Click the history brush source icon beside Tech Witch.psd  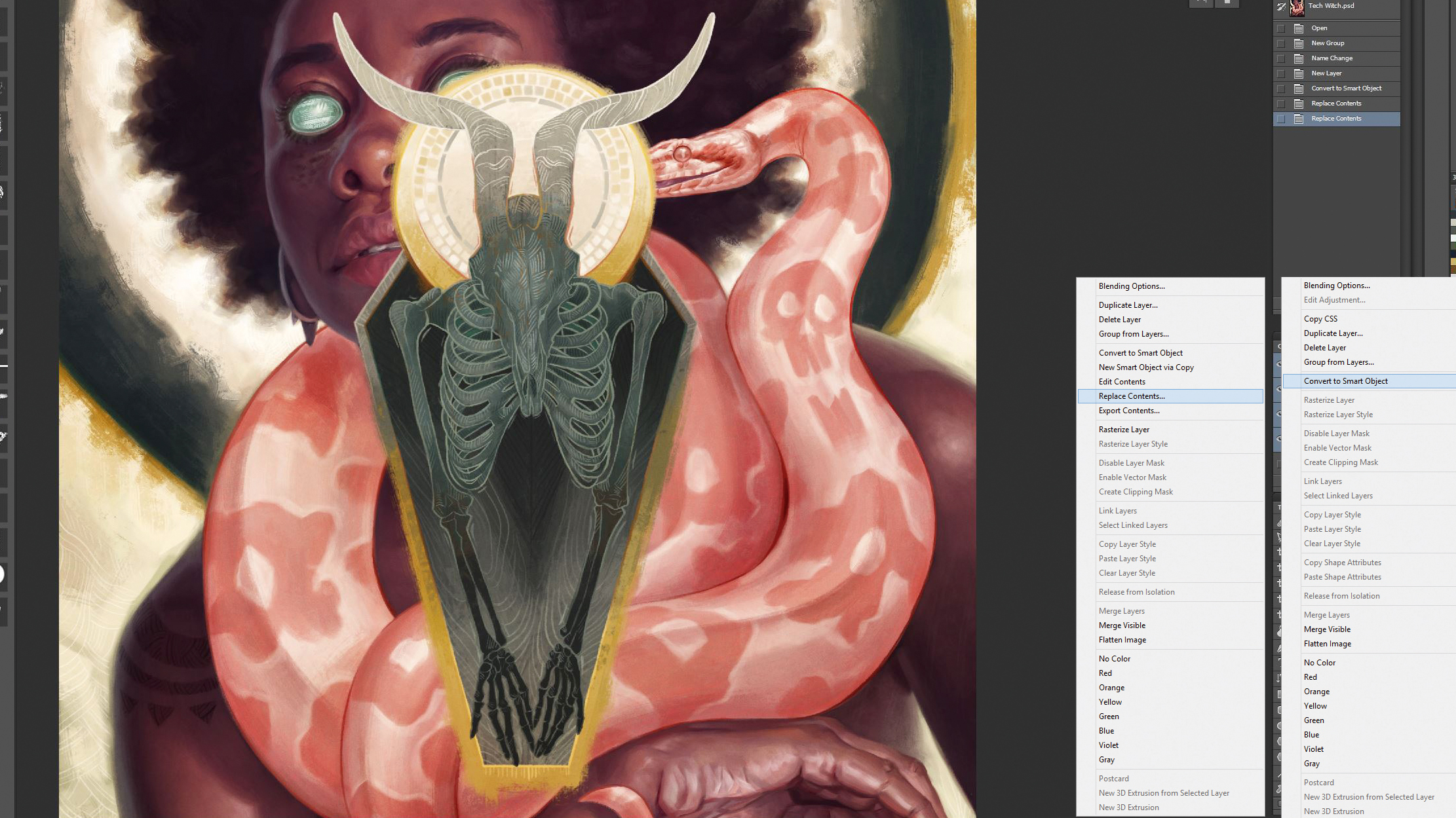pos(1281,7)
